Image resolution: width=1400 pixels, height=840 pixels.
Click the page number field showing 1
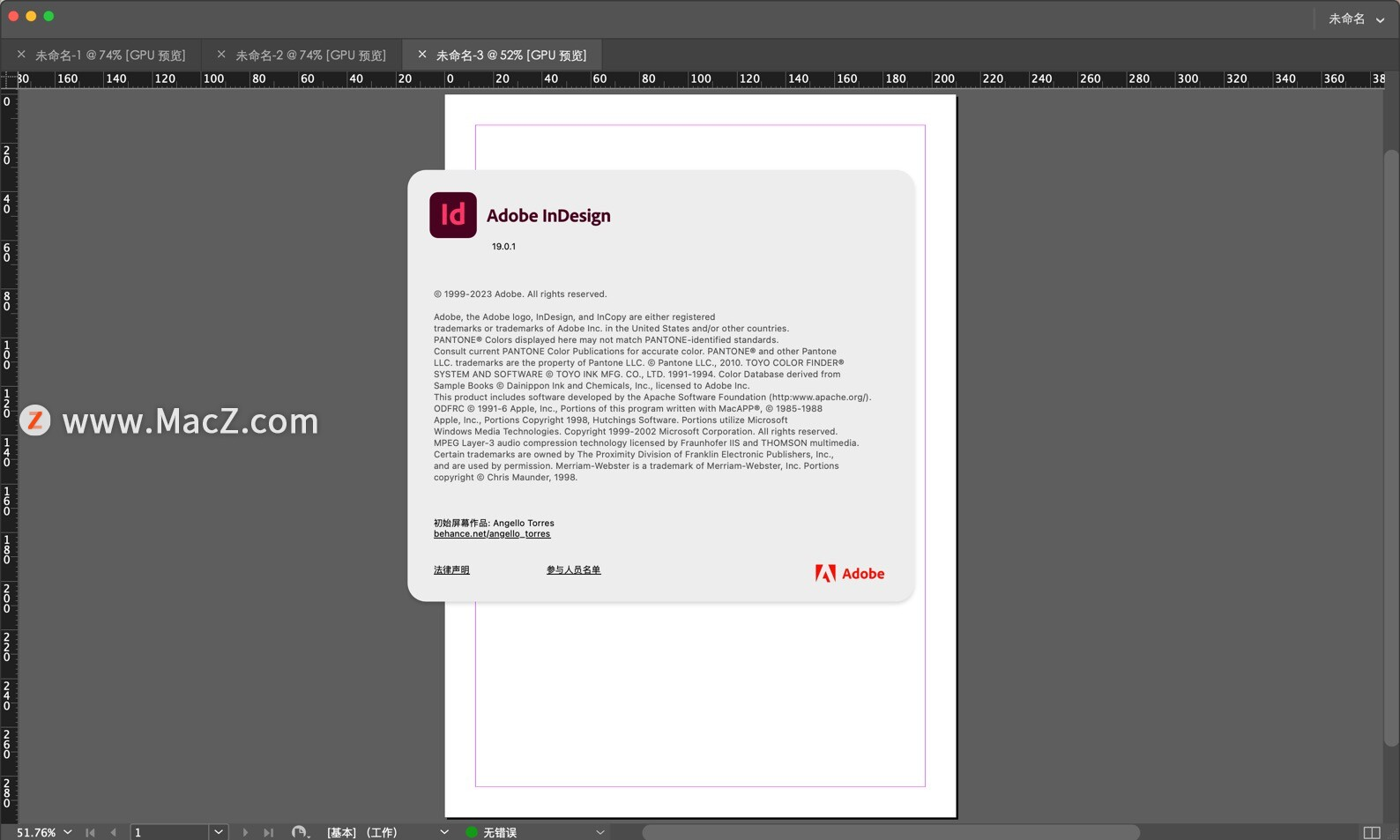pyautogui.click(x=170, y=832)
